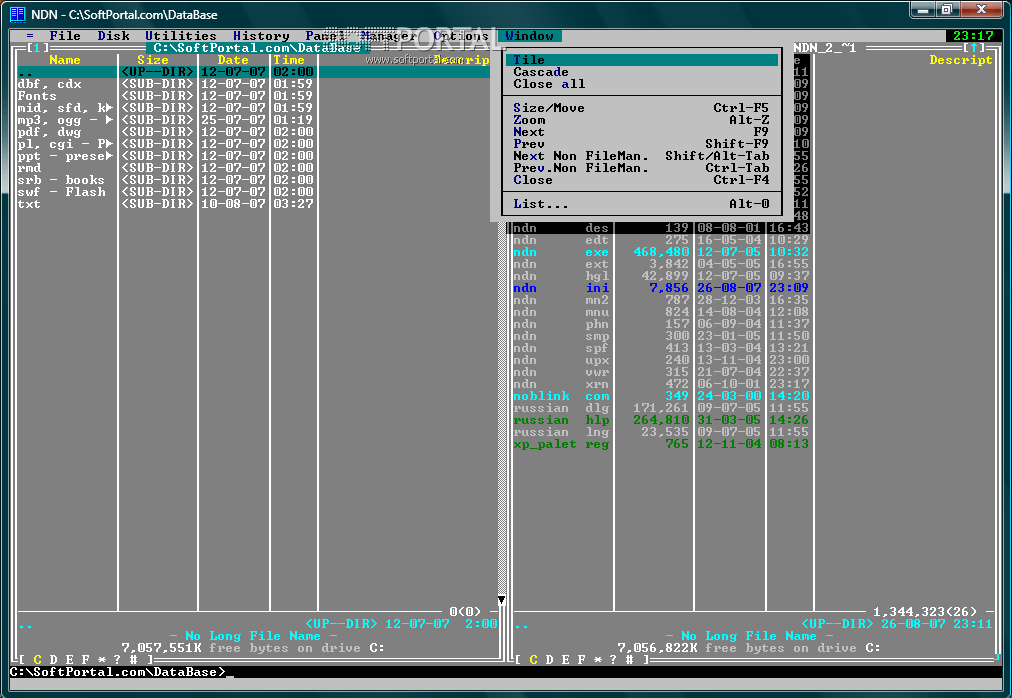Click the ? symbol in right drive bar
1012x698 pixels.
pyautogui.click(x=612, y=659)
